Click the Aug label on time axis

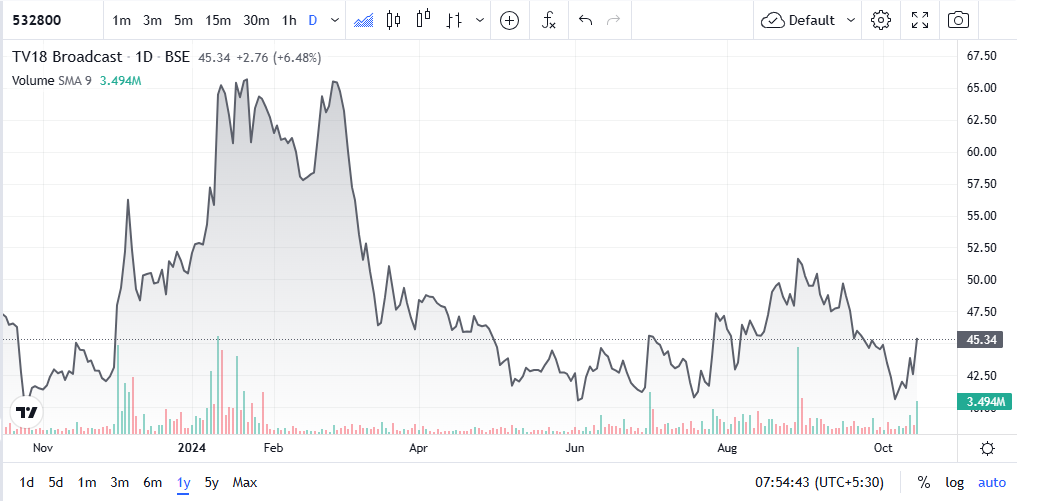pyautogui.click(x=727, y=448)
